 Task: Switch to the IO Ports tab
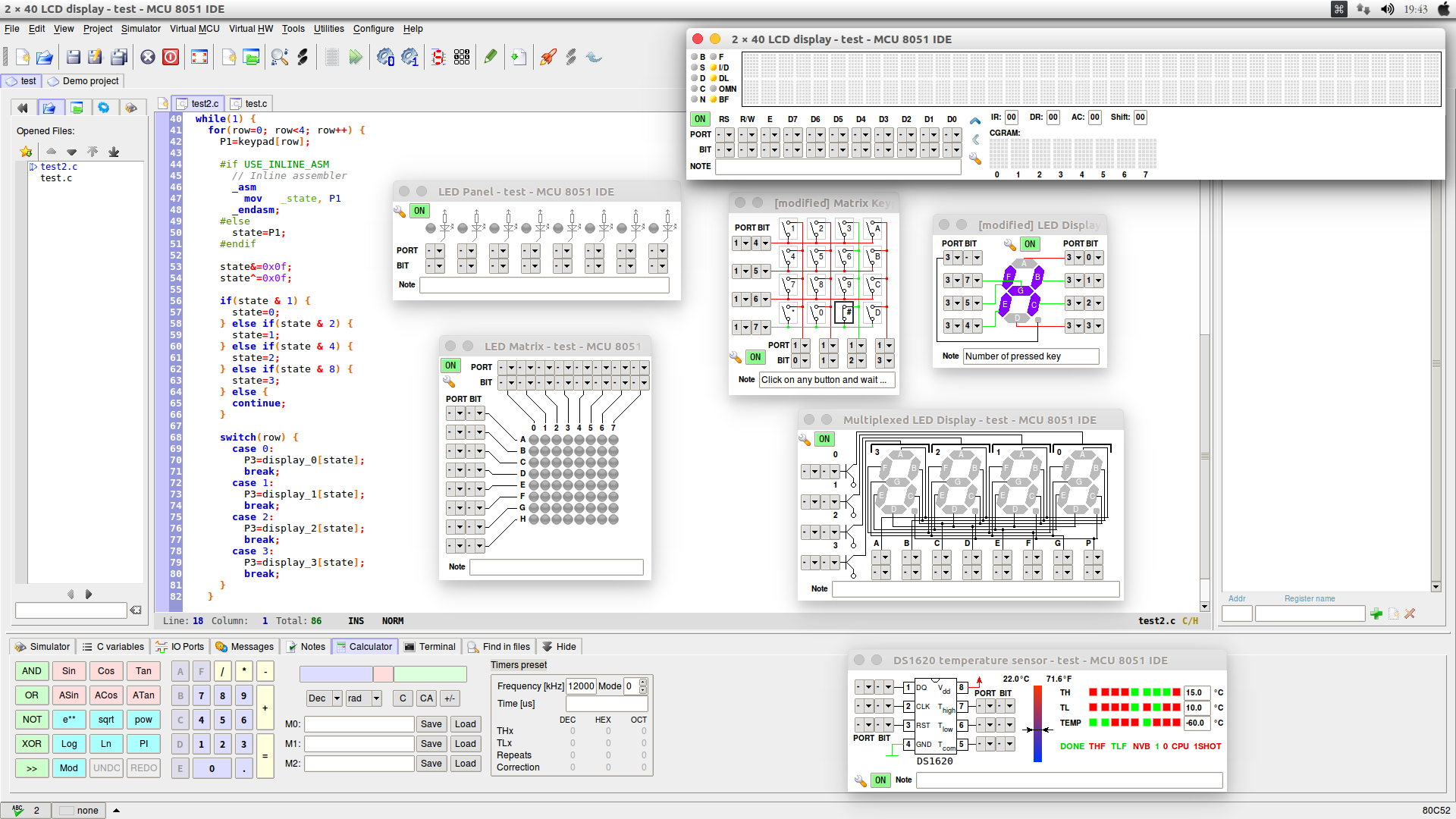[x=180, y=647]
